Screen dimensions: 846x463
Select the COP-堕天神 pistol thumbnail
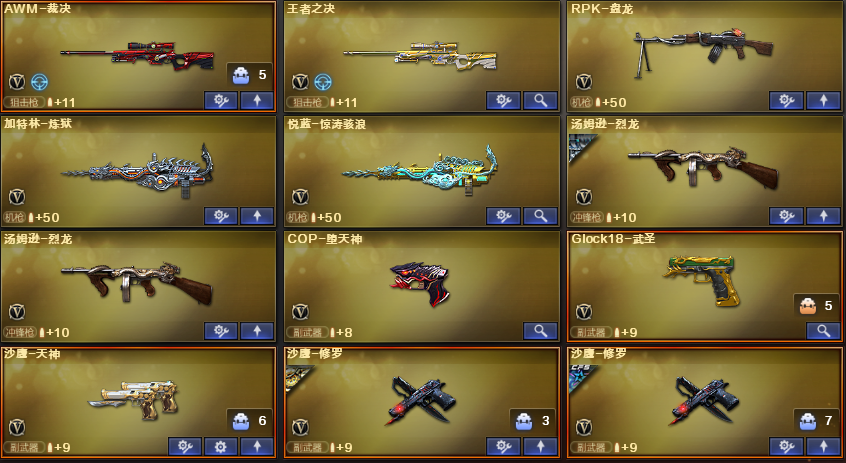pyautogui.click(x=420, y=283)
